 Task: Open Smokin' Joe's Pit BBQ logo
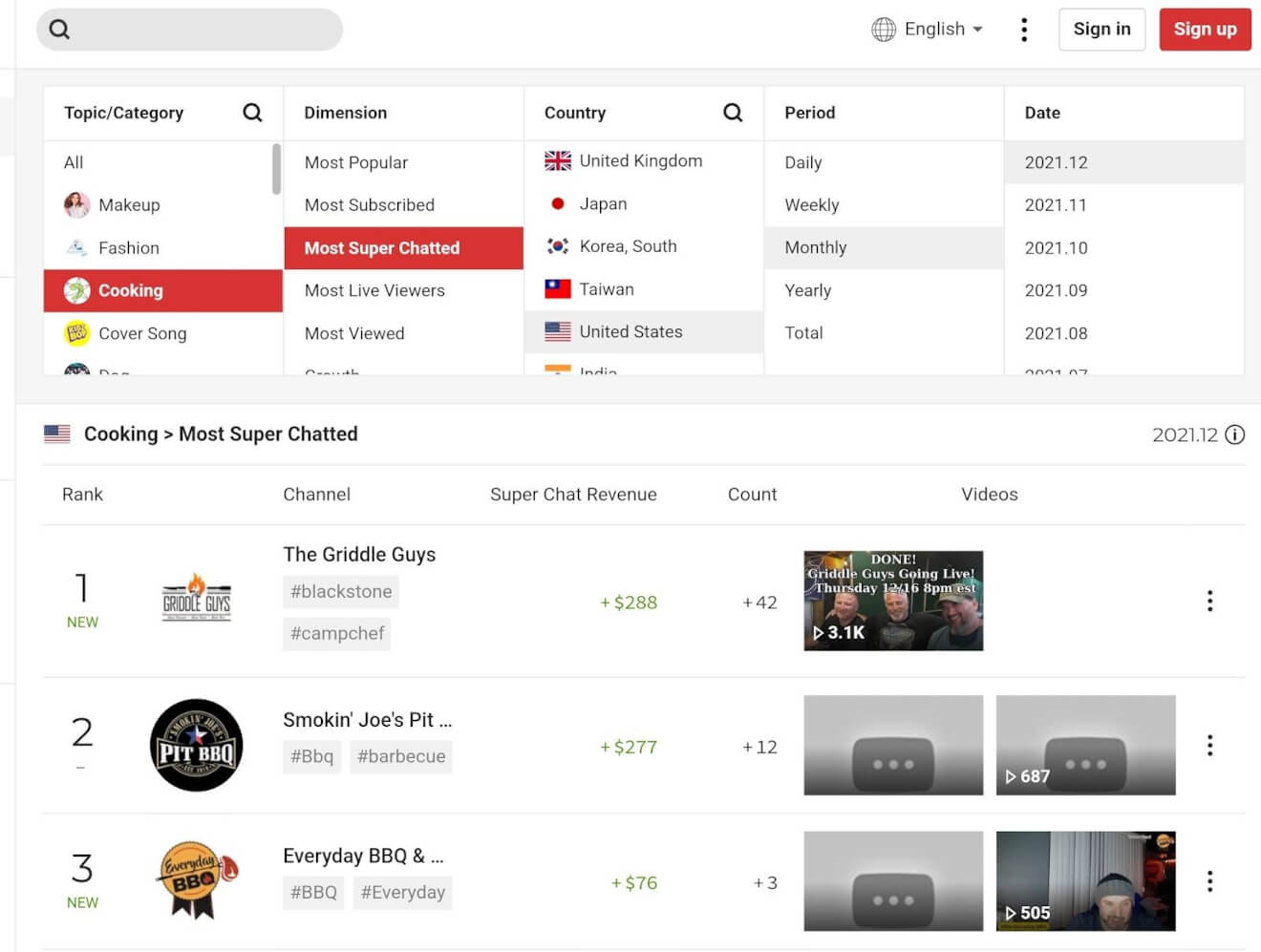(197, 745)
